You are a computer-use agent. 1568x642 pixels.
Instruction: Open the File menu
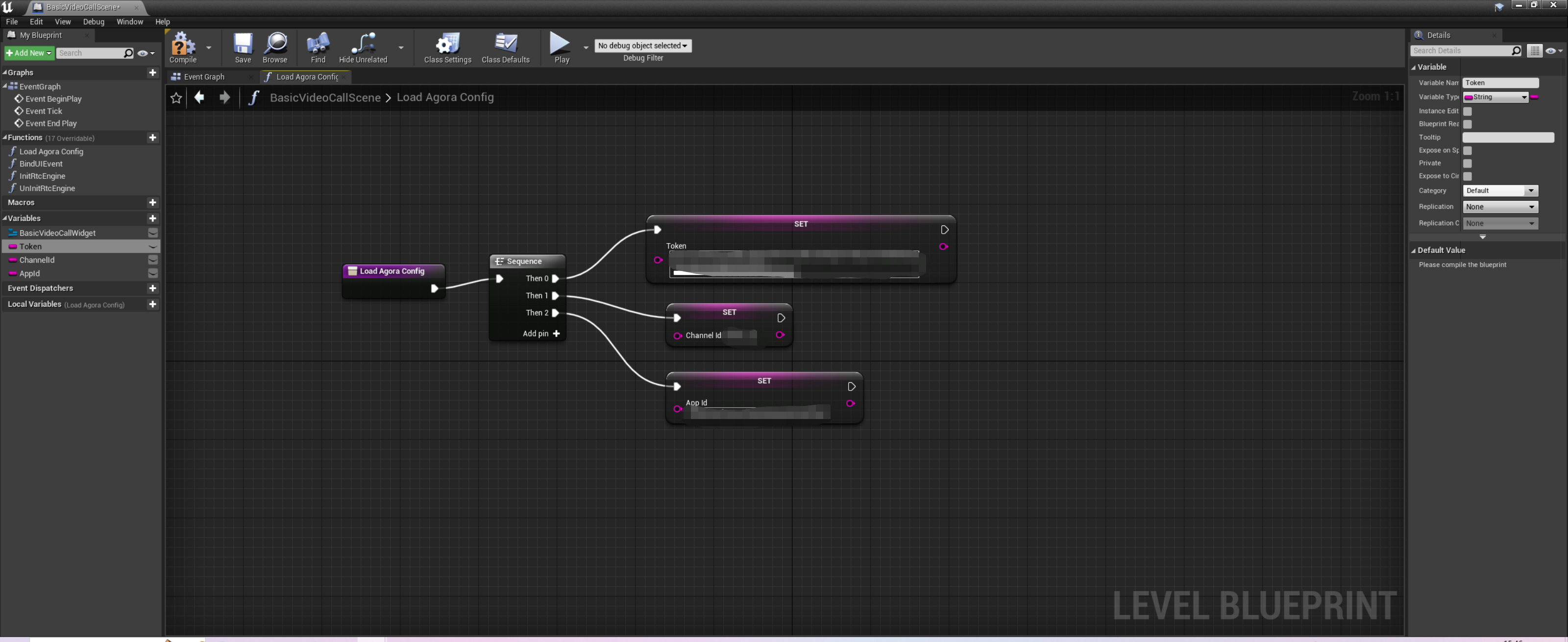[x=12, y=21]
